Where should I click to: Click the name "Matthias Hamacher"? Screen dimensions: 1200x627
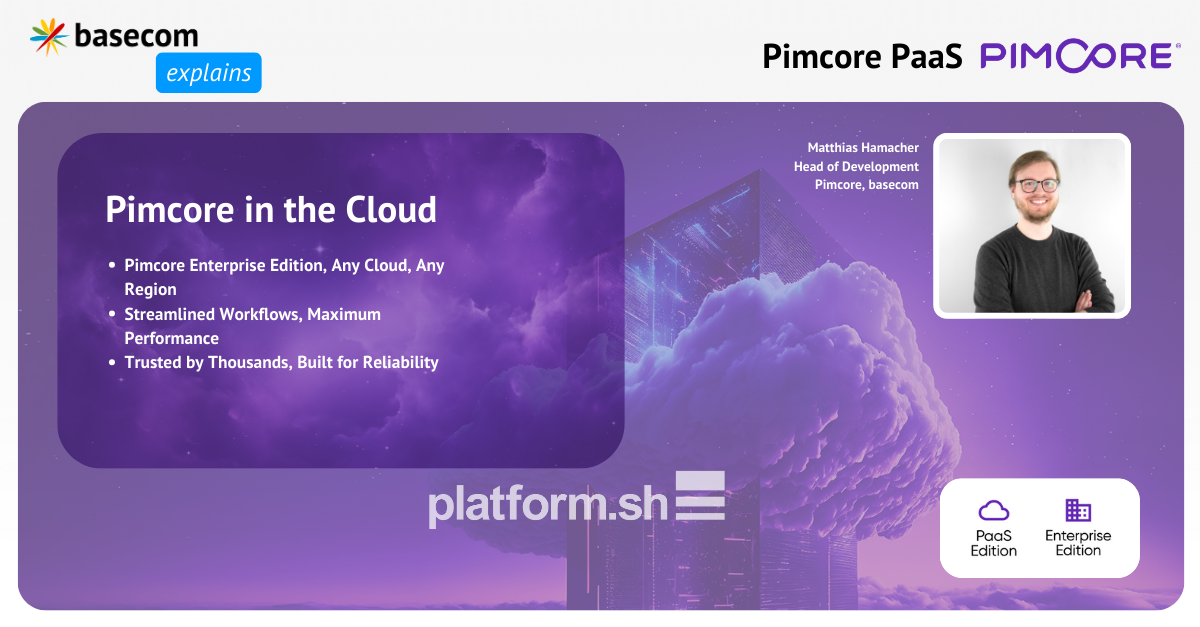[863, 148]
